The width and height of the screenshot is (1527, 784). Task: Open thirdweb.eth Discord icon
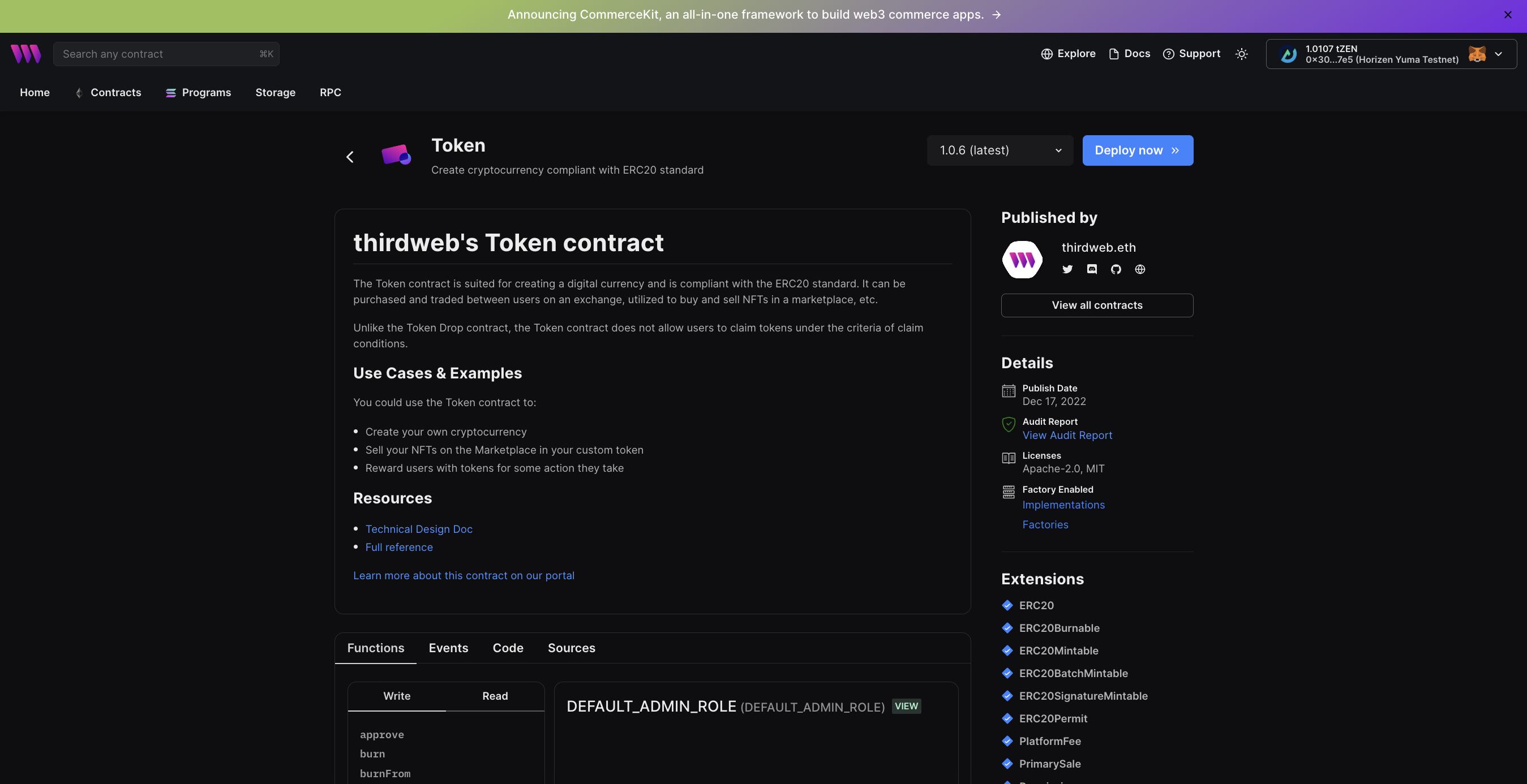1092,270
